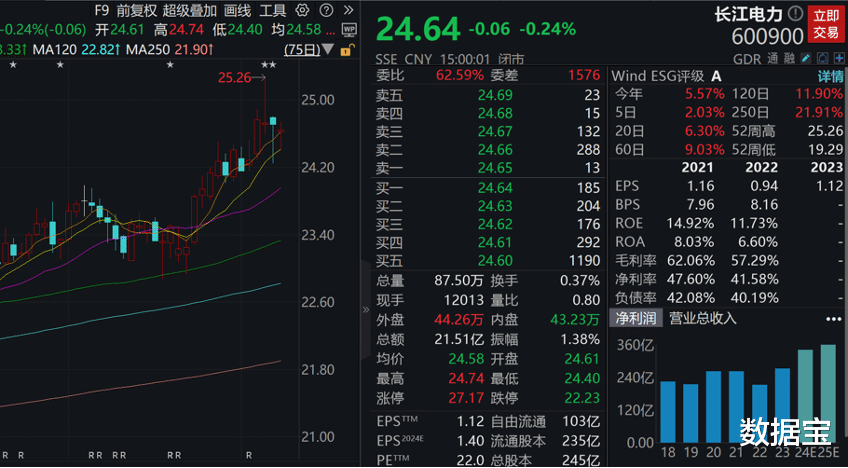
Task: Add stock to watchlist plus icon
Action: [839, 58]
